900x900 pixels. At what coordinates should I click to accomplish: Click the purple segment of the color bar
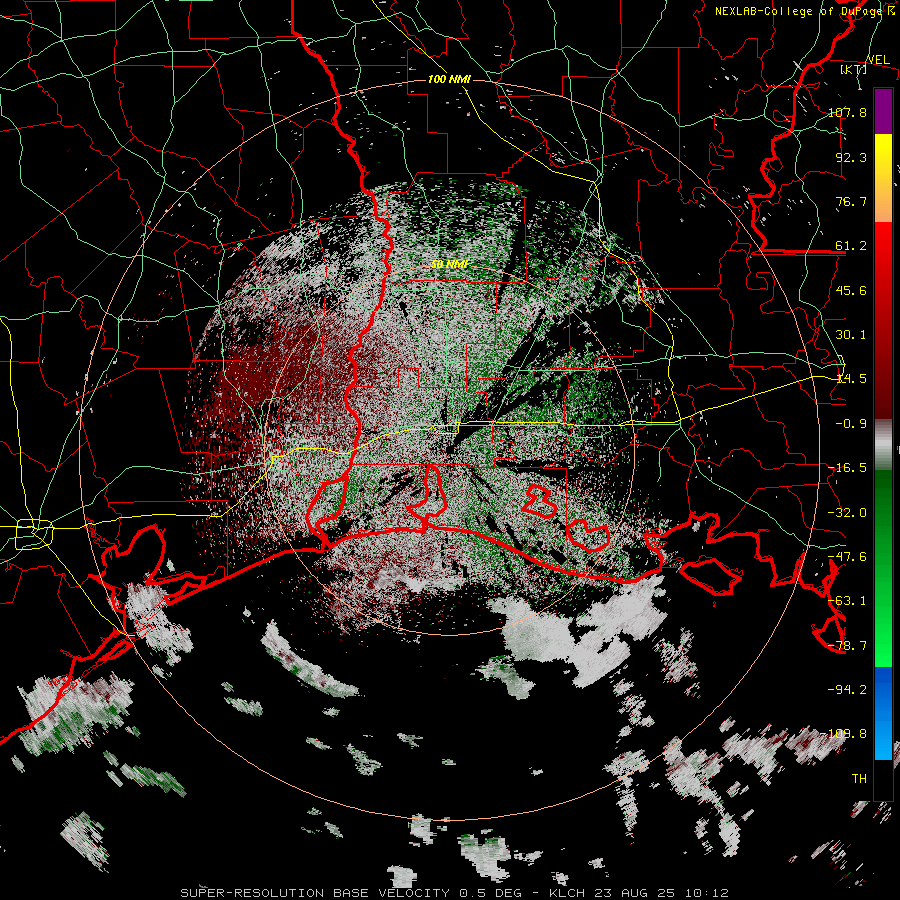tap(883, 111)
